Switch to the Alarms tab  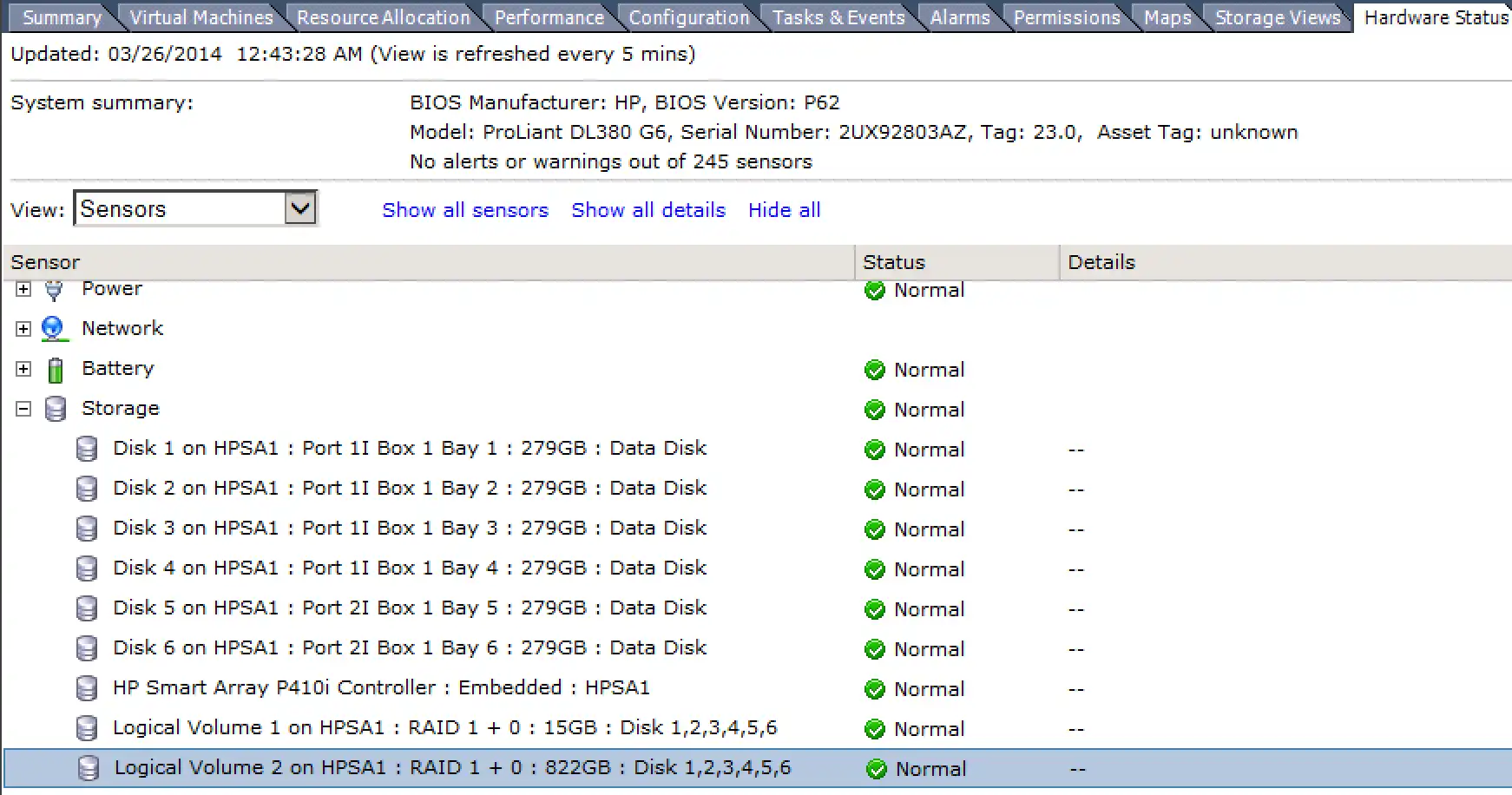[959, 17]
